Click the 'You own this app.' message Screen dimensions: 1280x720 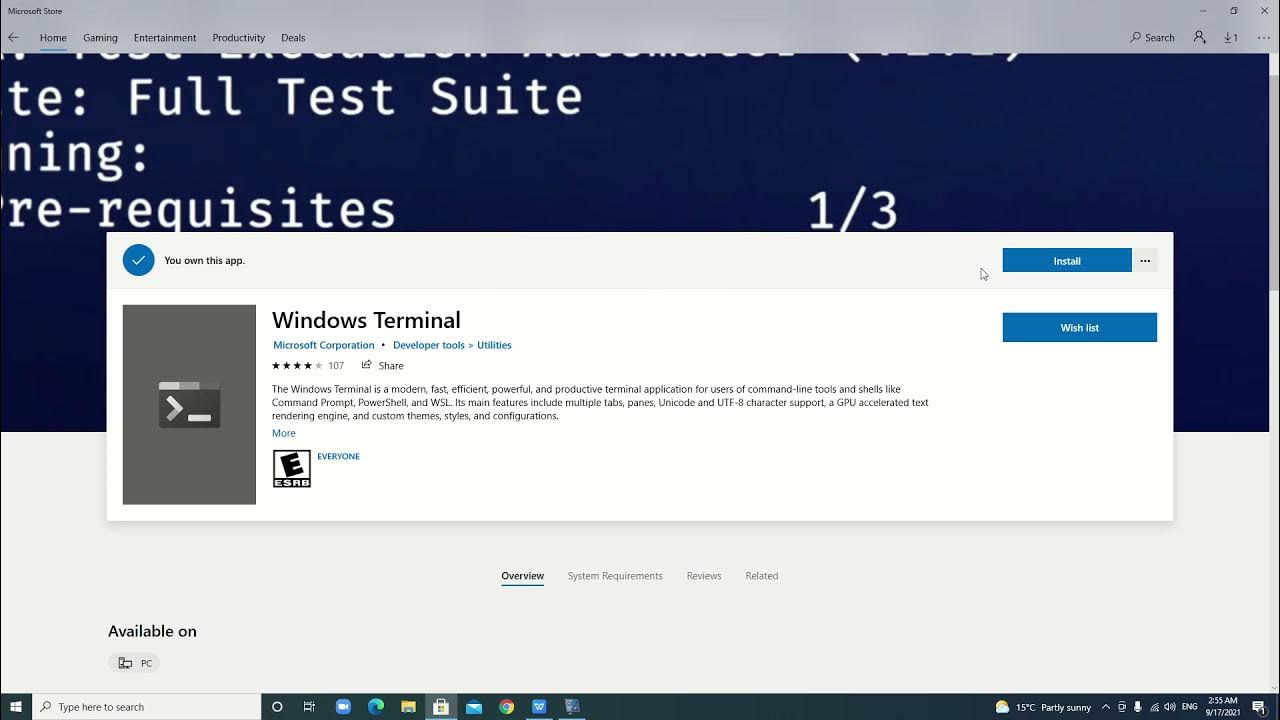[205, 261]
